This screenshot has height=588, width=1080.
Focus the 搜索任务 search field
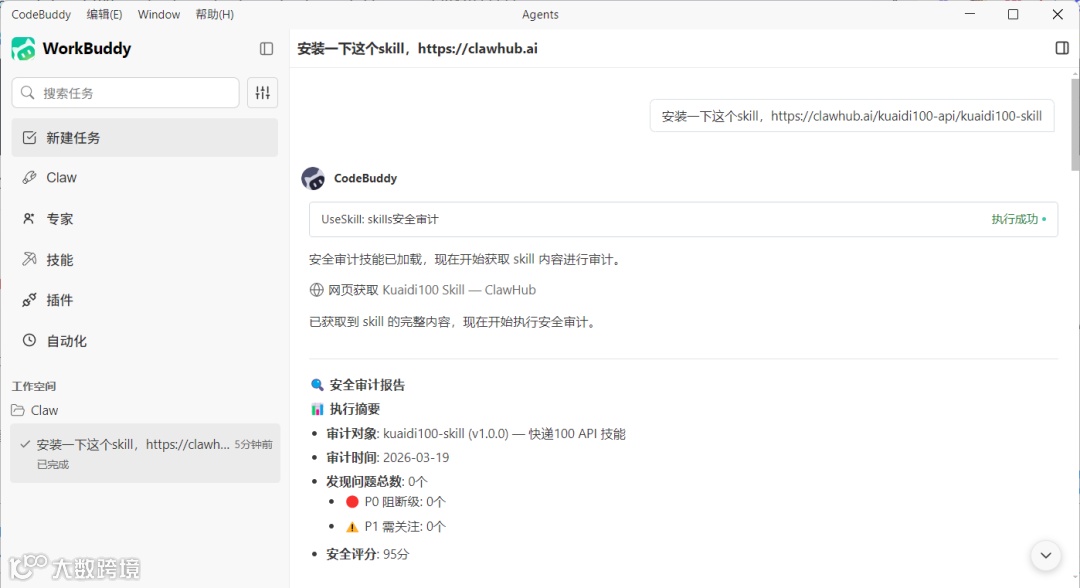click(x=125, y=93)
